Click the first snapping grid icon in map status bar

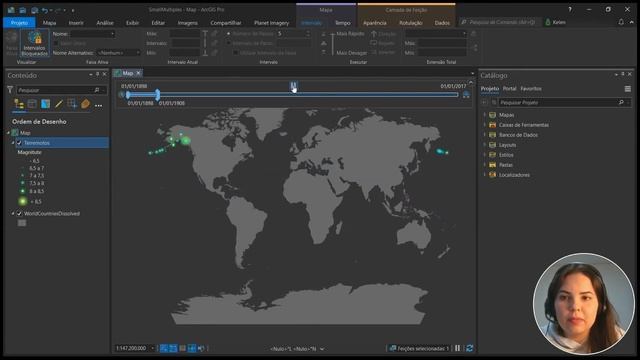click(x=164, y=348)
